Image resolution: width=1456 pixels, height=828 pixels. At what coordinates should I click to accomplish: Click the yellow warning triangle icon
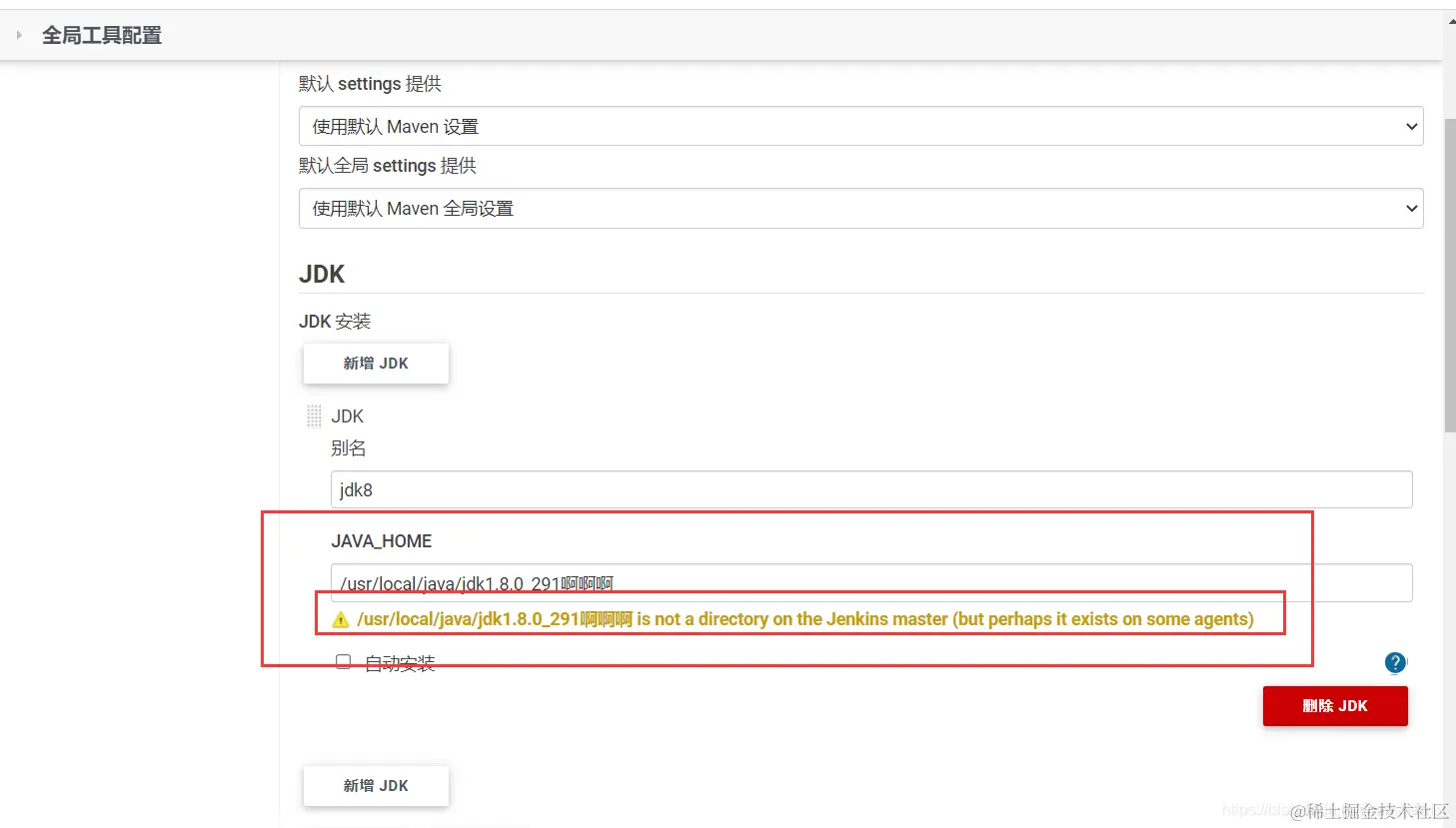coord(341,619)
